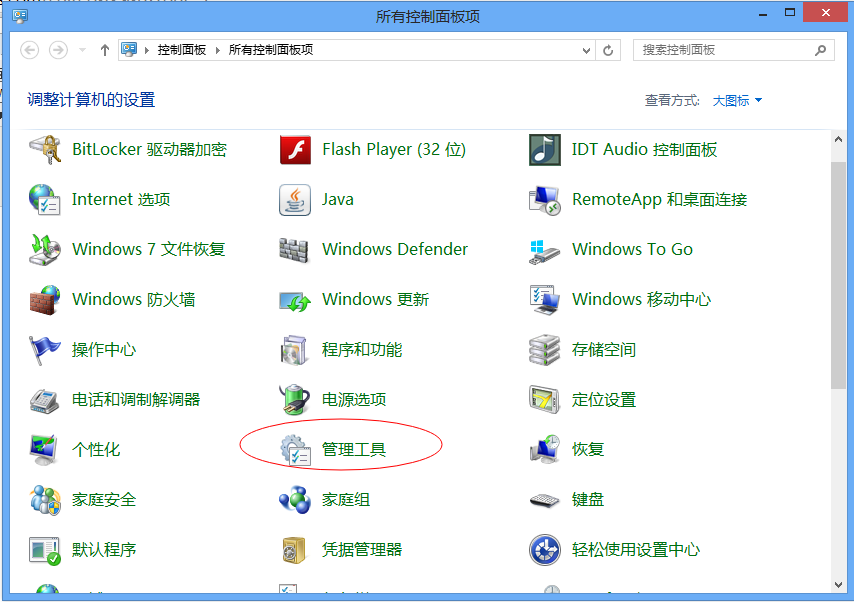The image size is (854, 602).
Task: Click the 家庭组 spheres icon
Action: coord(295,500)
